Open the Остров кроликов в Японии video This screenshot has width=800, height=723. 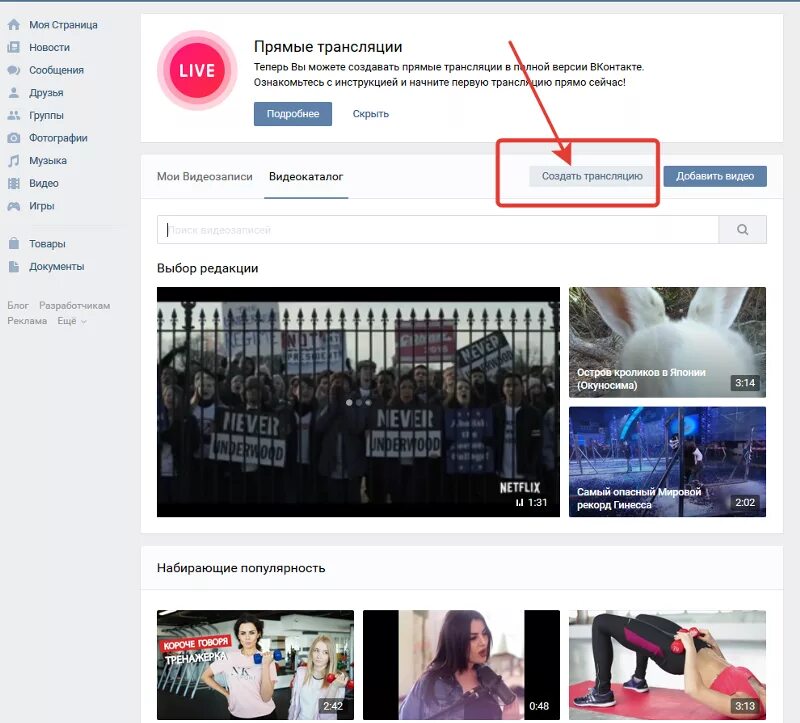667,342
